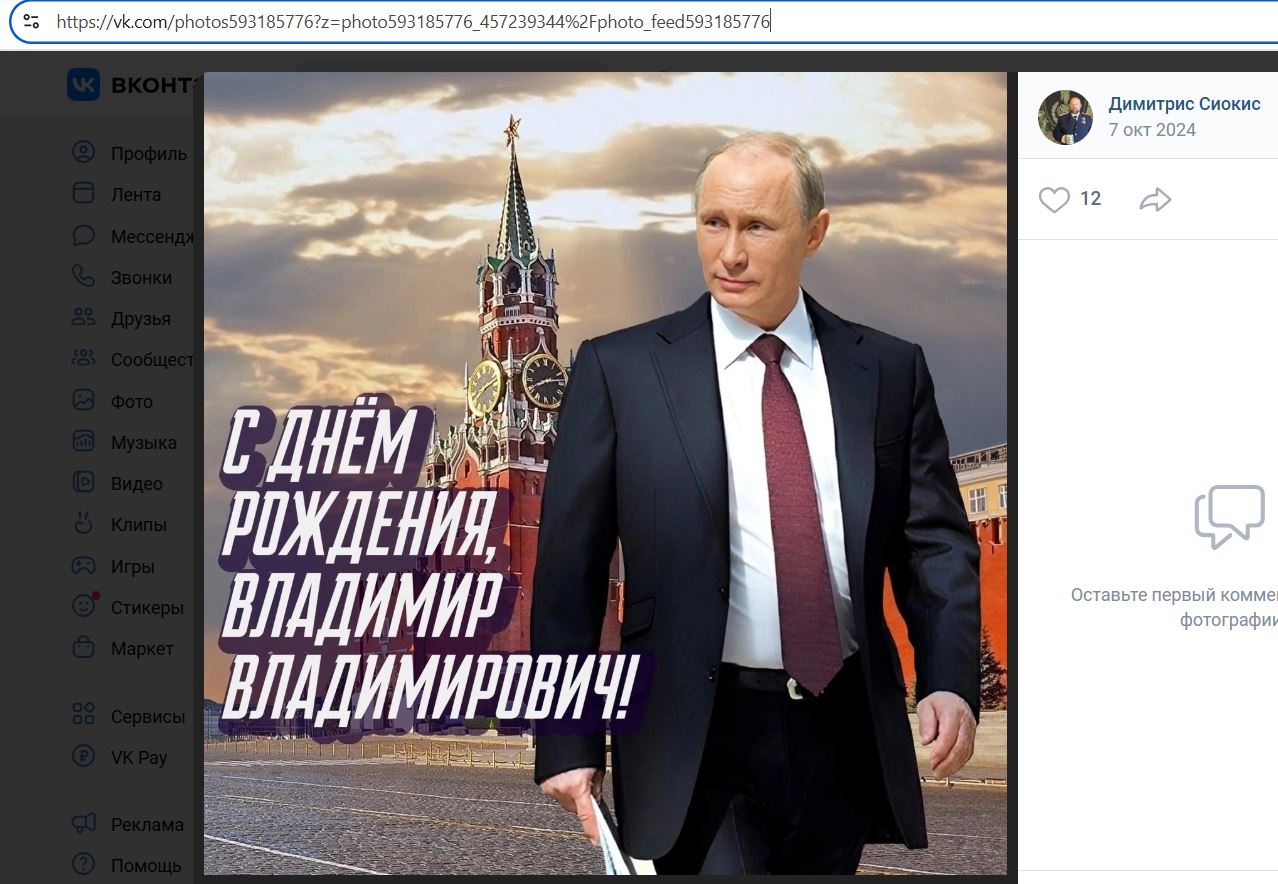Click the heart like icon
The height and width of the screenshot is (884, 1278).
click(1054, 200)
